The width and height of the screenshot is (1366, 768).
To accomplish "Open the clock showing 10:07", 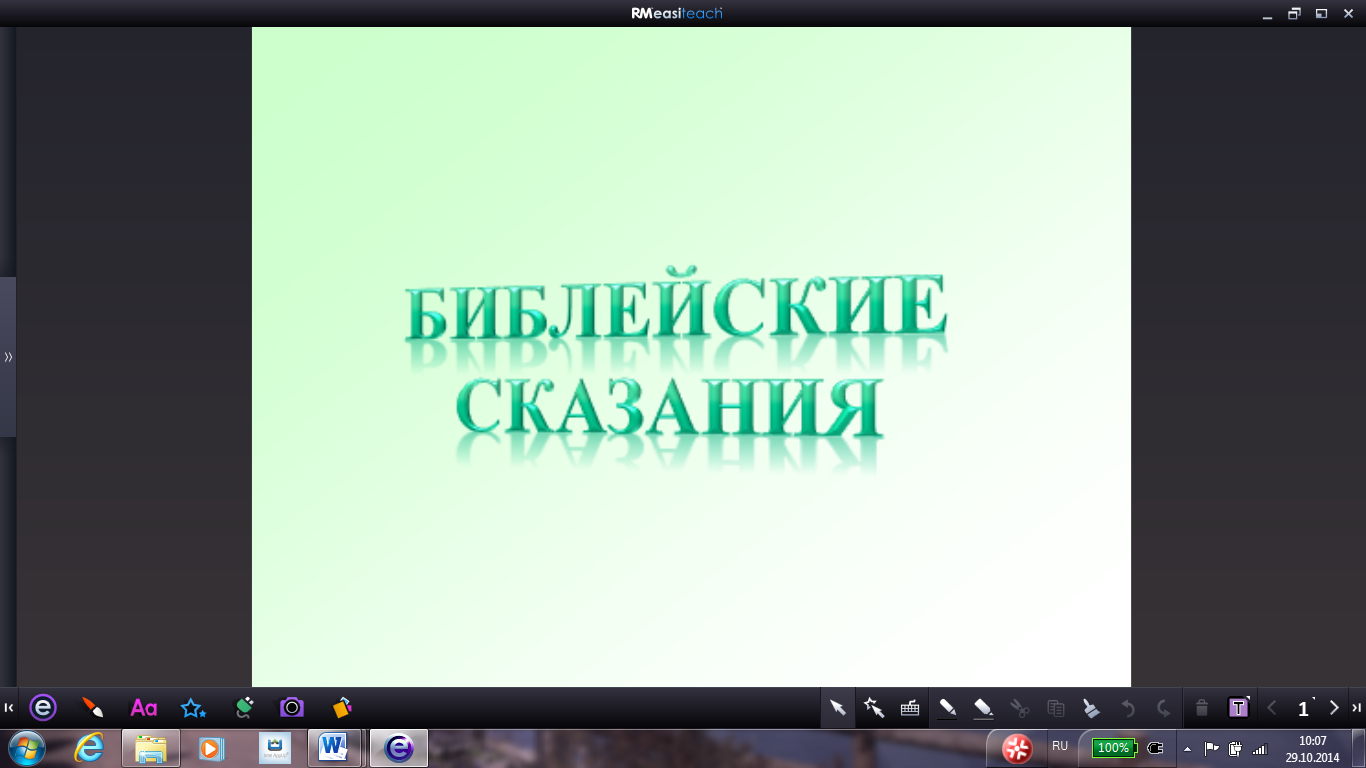I will [1312, 749].
